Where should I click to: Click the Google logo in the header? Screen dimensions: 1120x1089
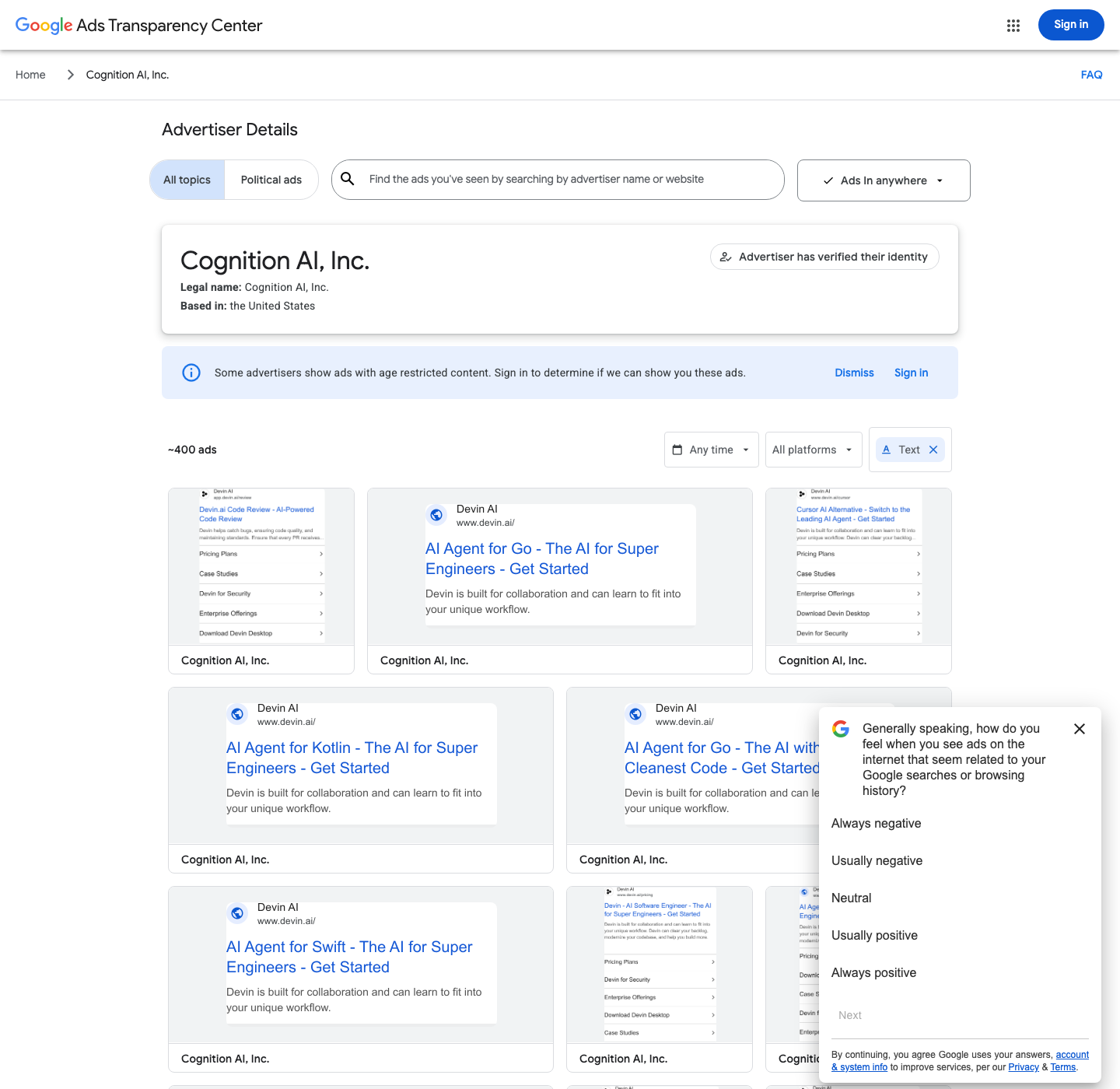tap(44, 26)
